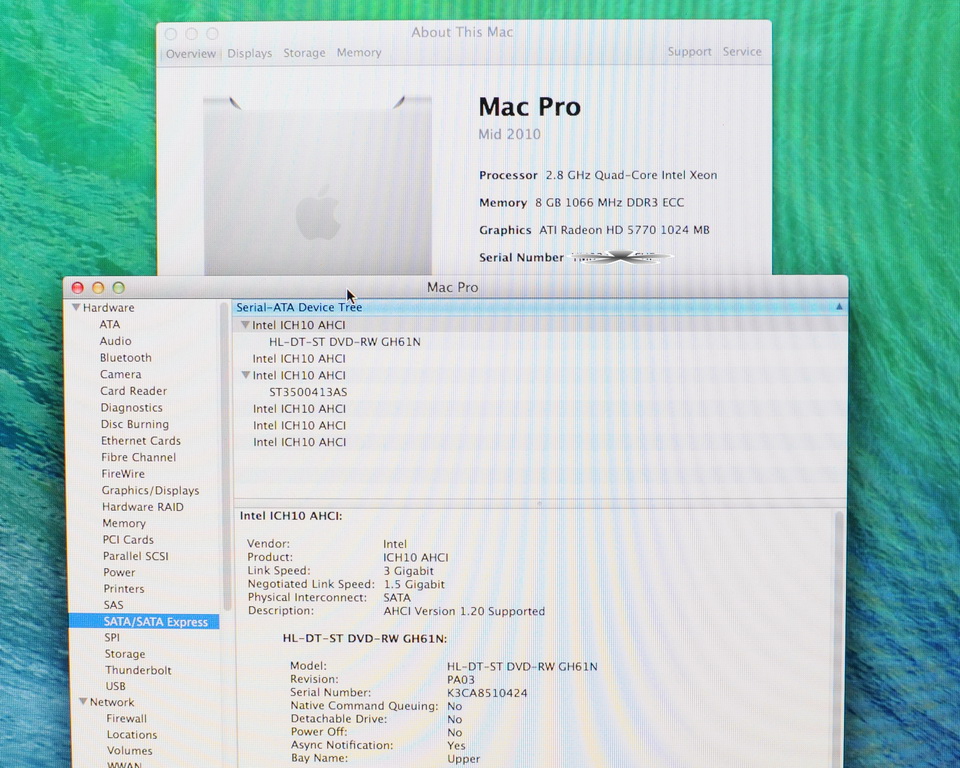Viewport: 960px width, 768px height.
Task: Click Negotiated Link Speed 1.5 Gigabit value
Action: (x=414, y=584)
